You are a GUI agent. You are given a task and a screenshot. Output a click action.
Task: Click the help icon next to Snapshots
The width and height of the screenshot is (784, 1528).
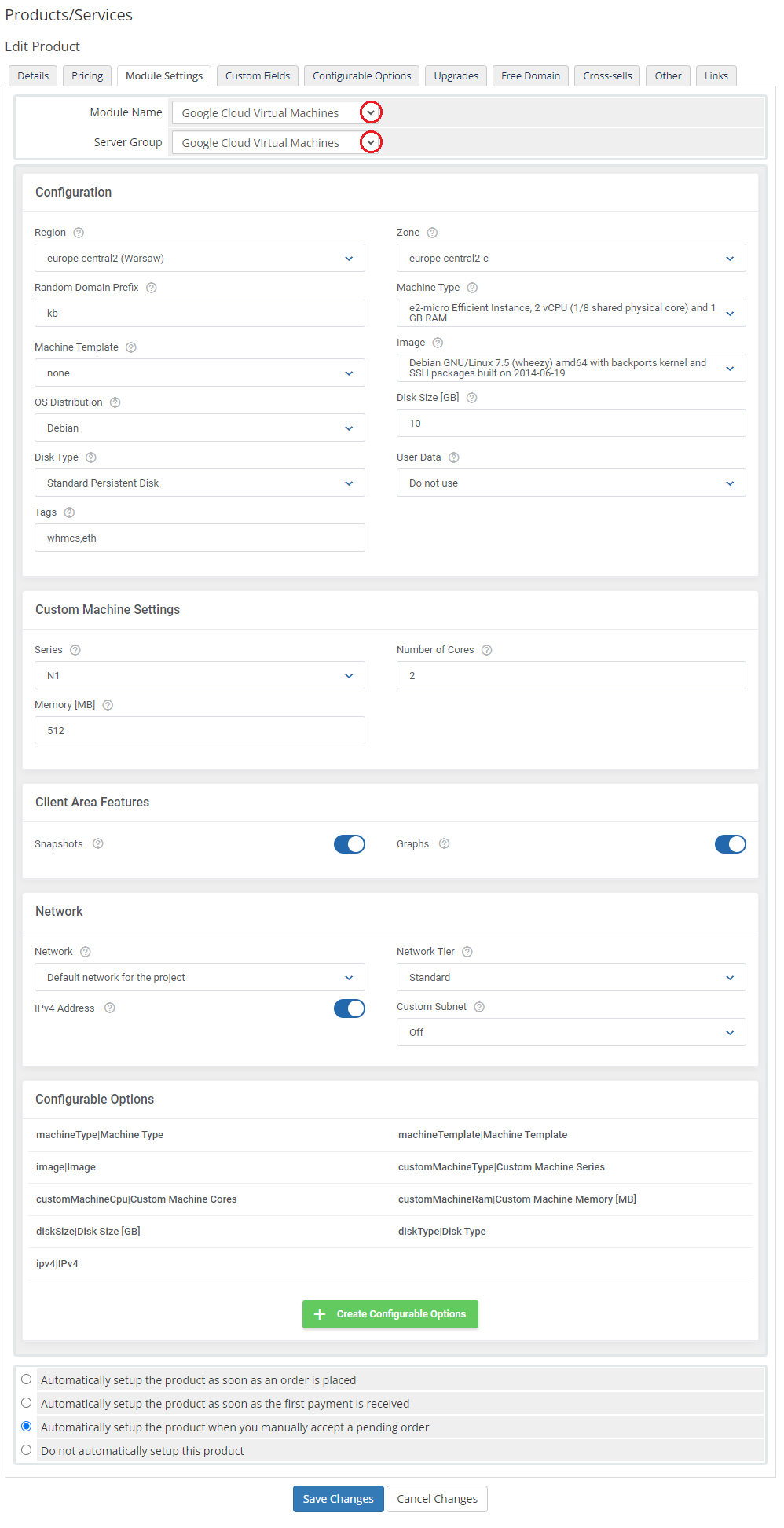pos(97,843)
